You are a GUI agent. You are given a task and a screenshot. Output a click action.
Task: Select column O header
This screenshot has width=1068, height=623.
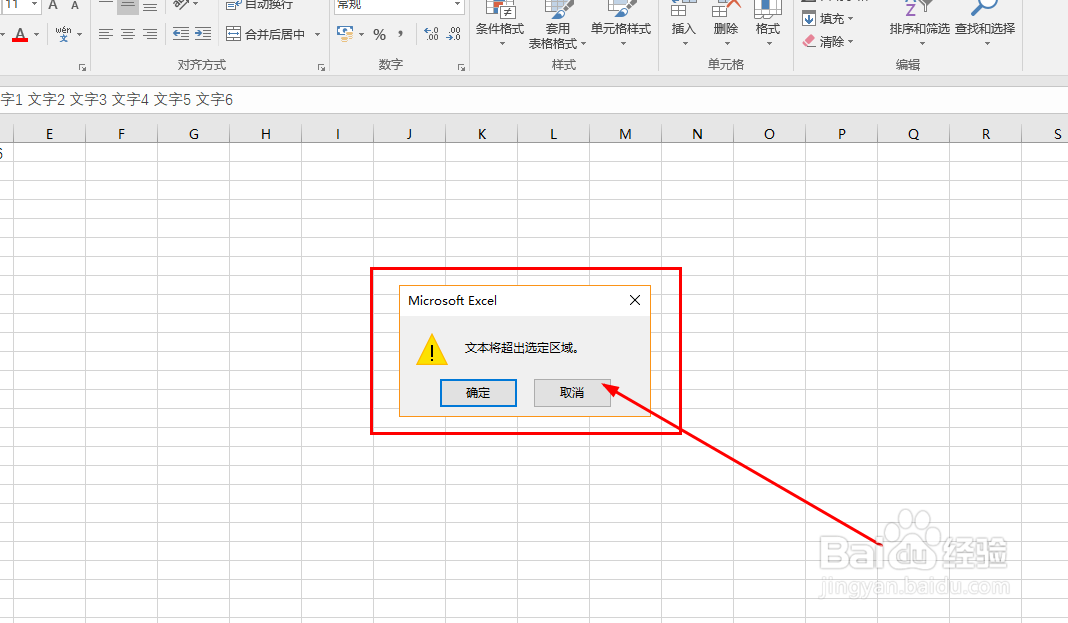coord(770,134)
